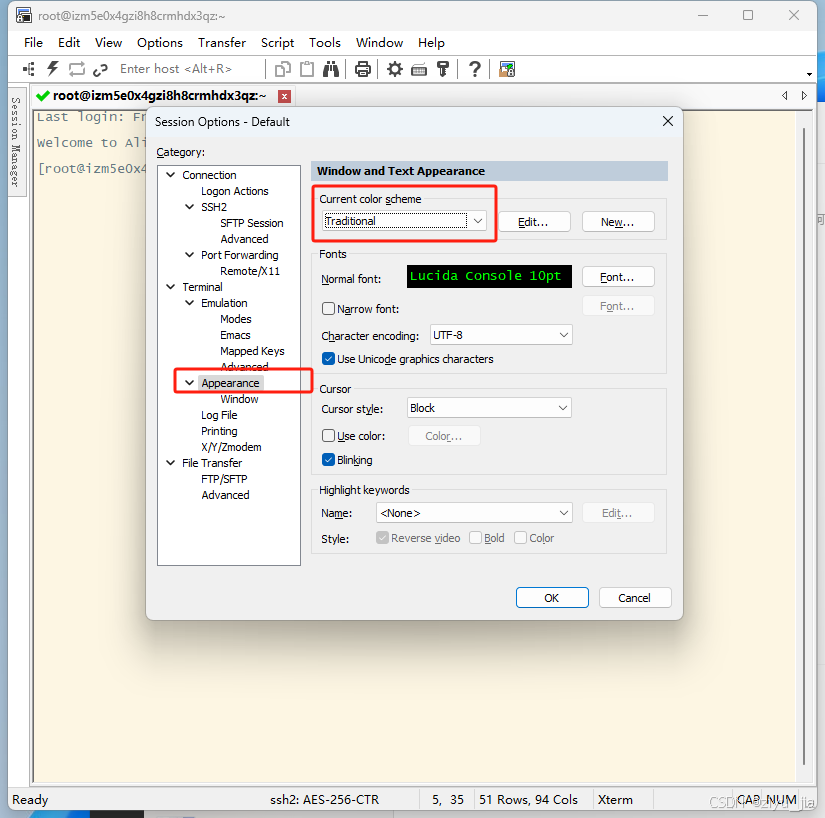Image resolution: width=825 pixels, height=818 pixels.
Task: Toggle the Narrow font checkbox
Action: coord(328,308)
